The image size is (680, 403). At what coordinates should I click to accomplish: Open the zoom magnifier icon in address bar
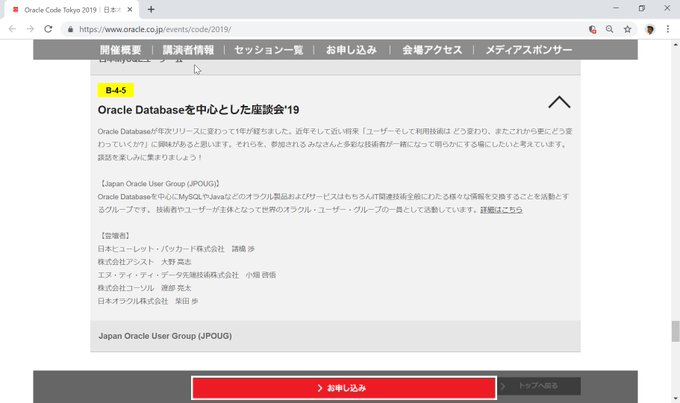pyautogui.click(x=609, y=29)
